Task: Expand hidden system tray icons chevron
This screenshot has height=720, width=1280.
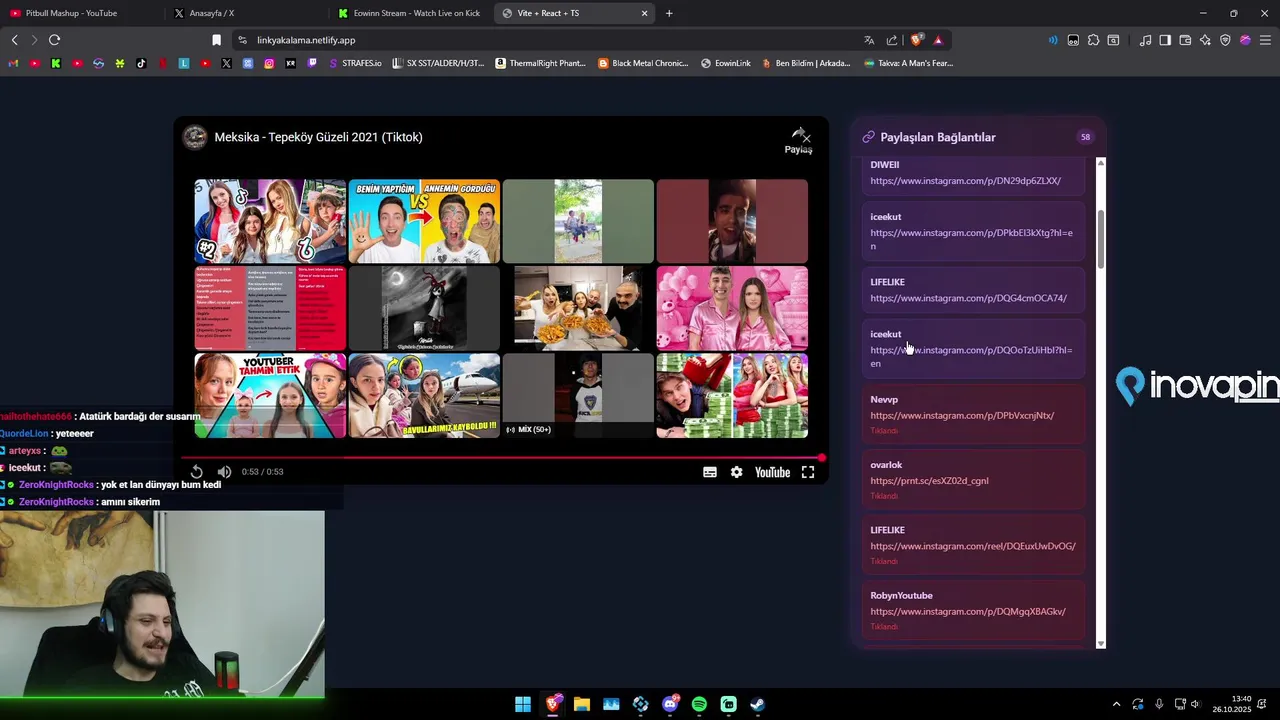Action: [x=1116, y=704]
